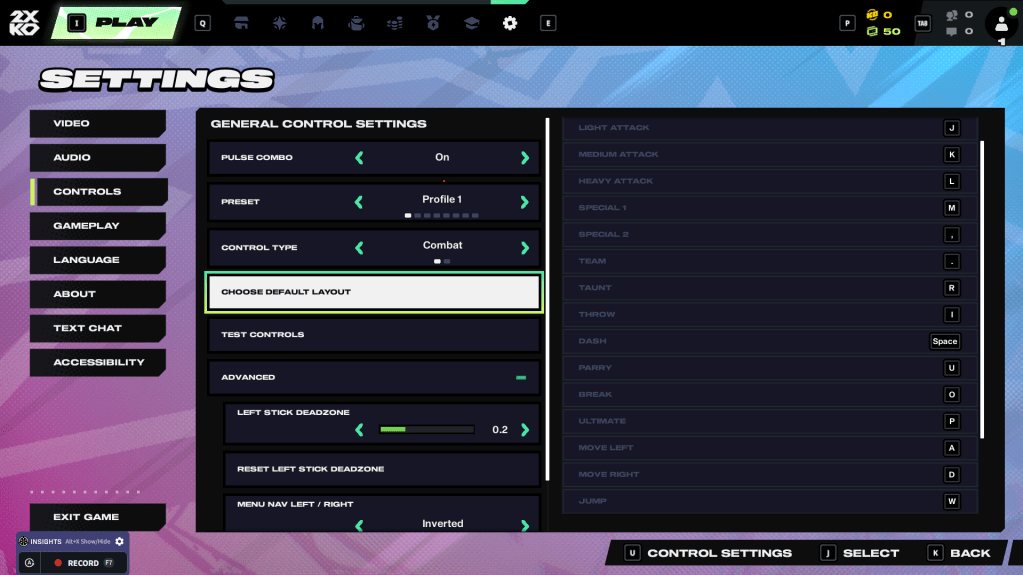The image size is (1023, 575).
Task: Switch Menu Nav Inverted with right arrow
Action: pos(524,524)
